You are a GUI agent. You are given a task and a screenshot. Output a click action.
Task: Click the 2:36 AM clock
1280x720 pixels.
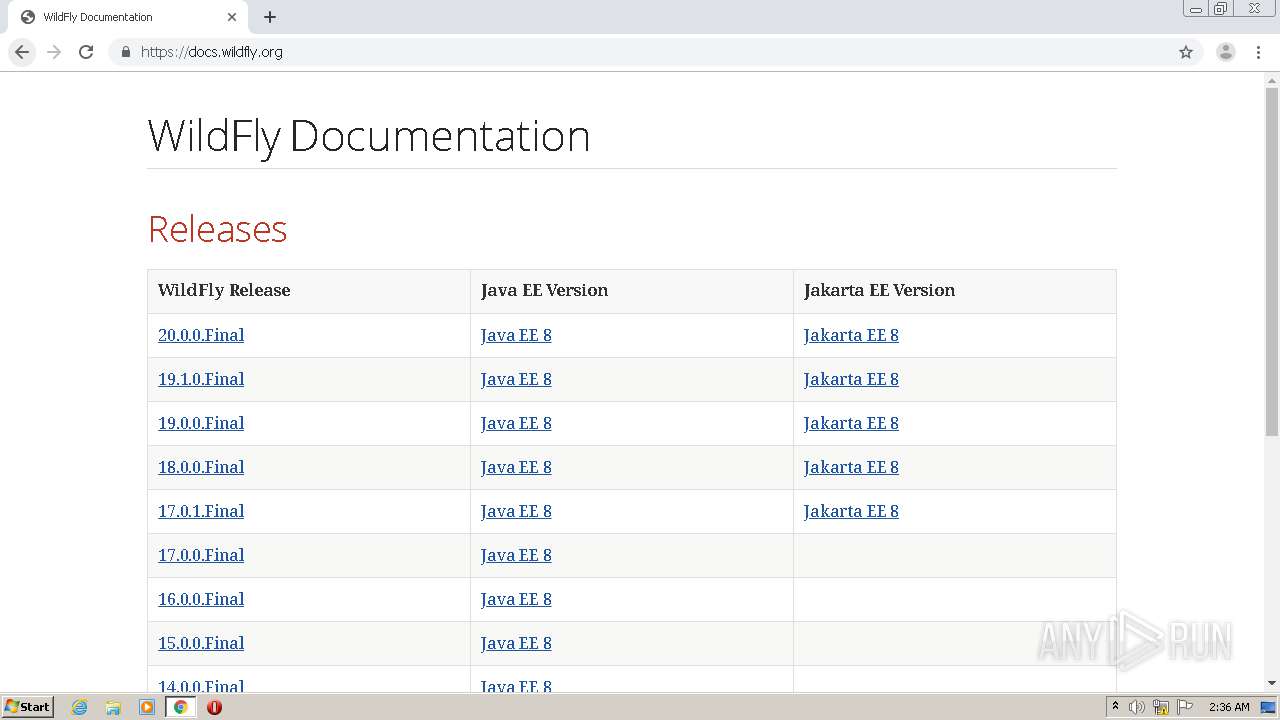point(1229,707)
